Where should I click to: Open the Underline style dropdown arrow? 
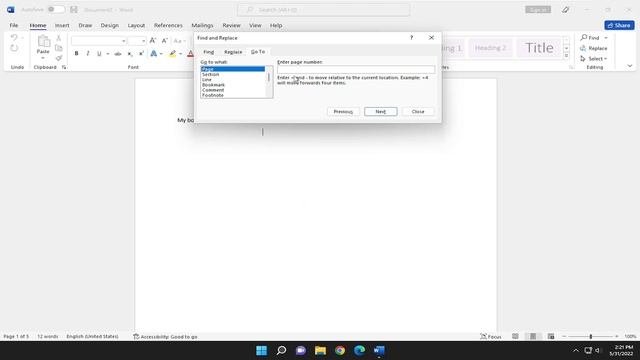coord(108,54)
